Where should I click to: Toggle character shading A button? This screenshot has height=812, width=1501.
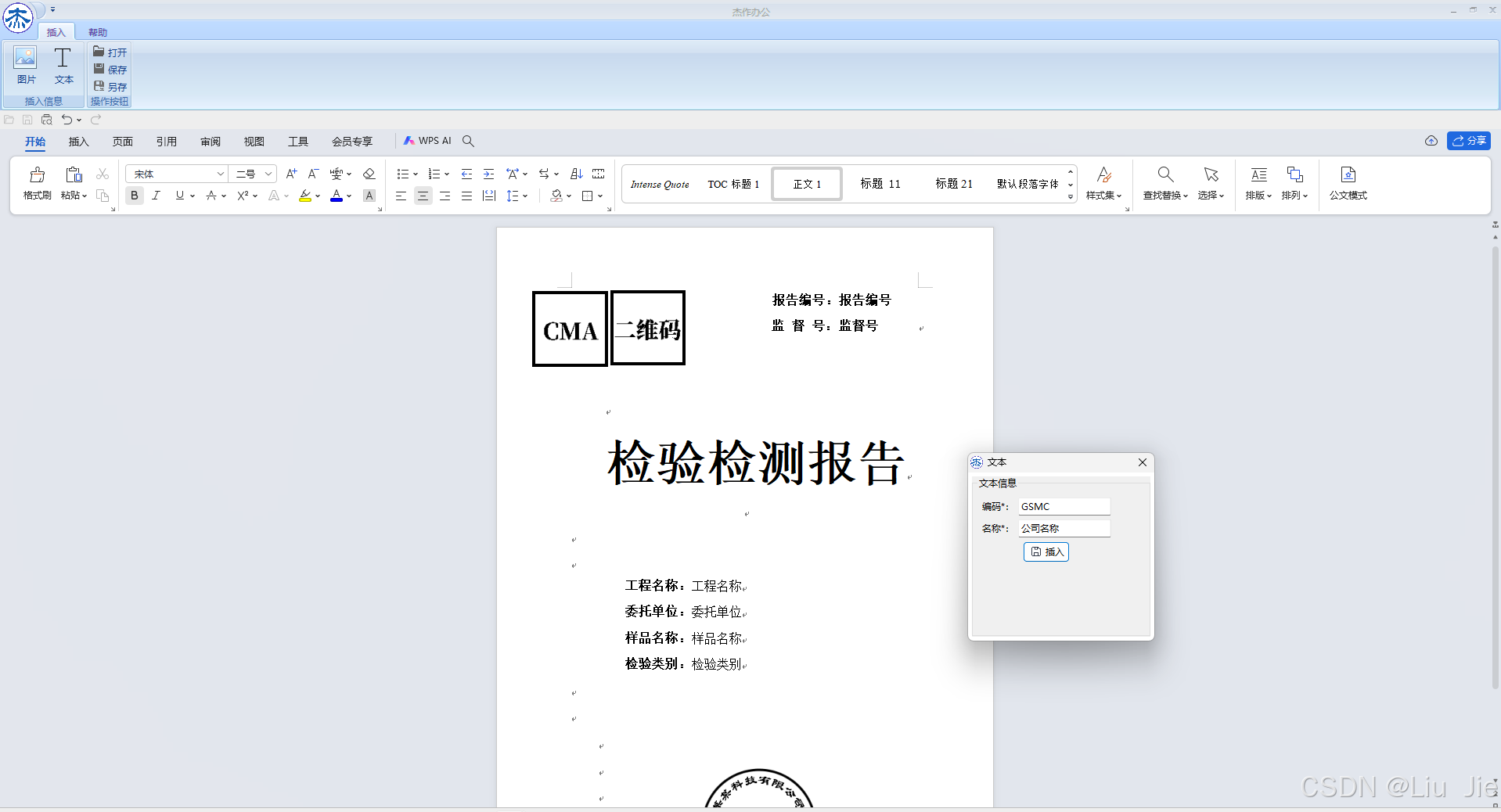pyautogui.click(x=369, y=196)
